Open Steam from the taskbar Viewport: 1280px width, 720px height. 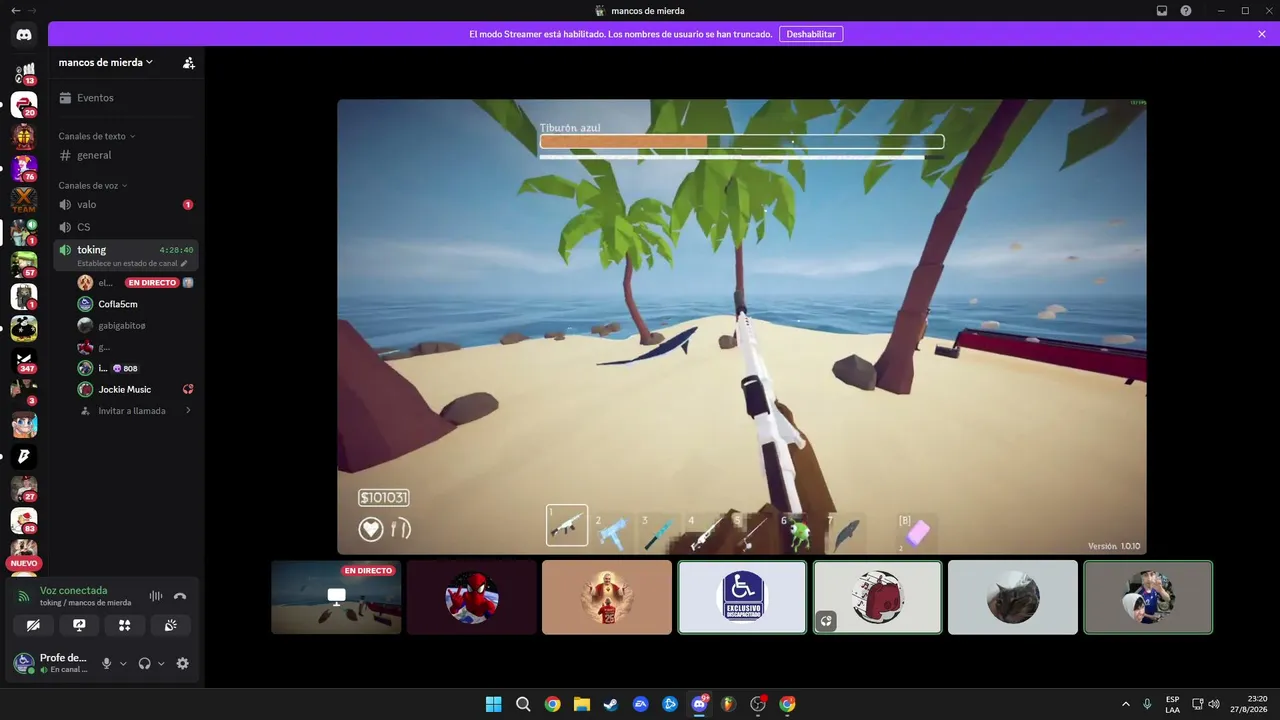click(611, 704)
